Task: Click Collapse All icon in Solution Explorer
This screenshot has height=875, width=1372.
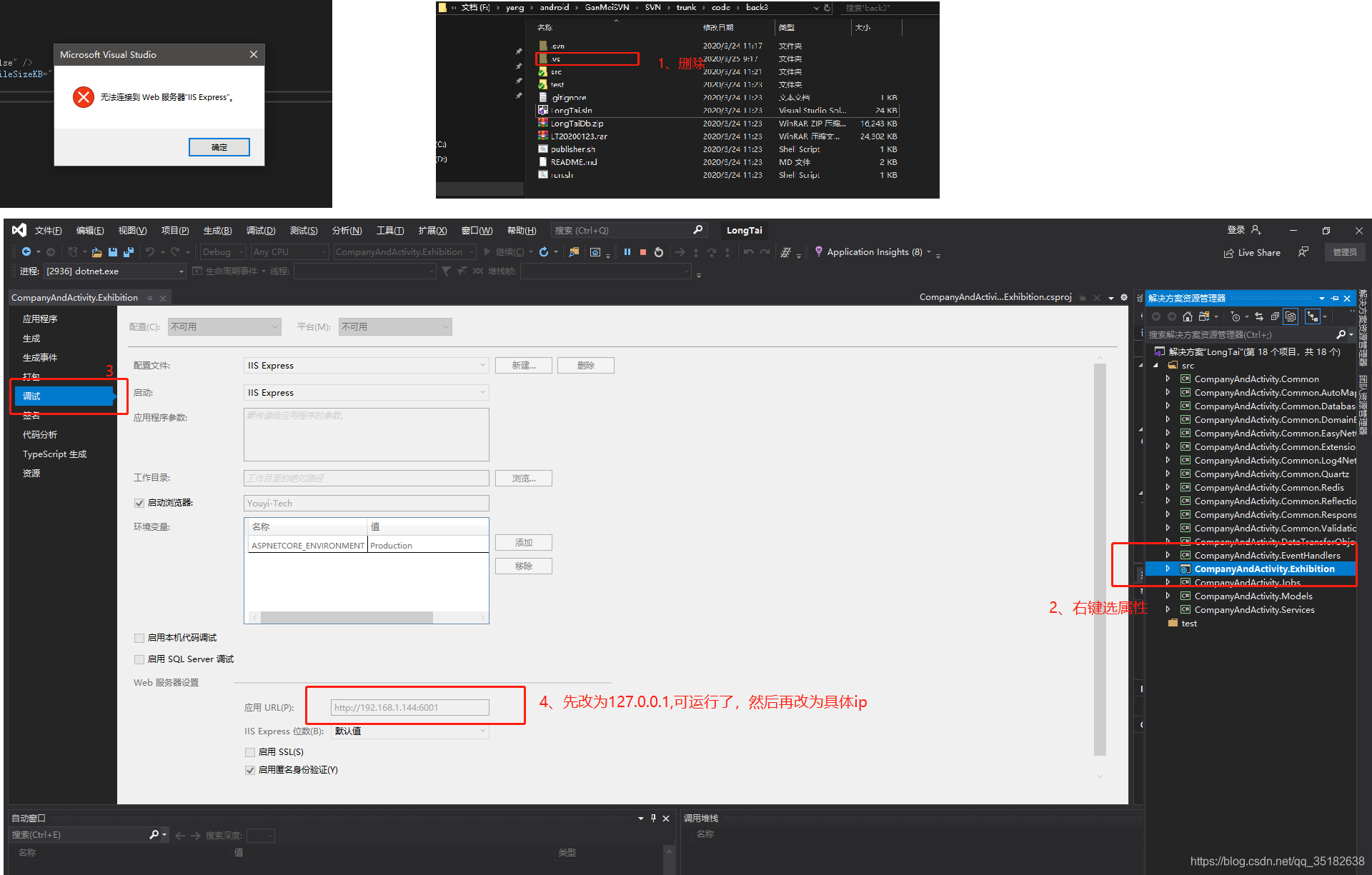Action: [x=1275, y=316]
